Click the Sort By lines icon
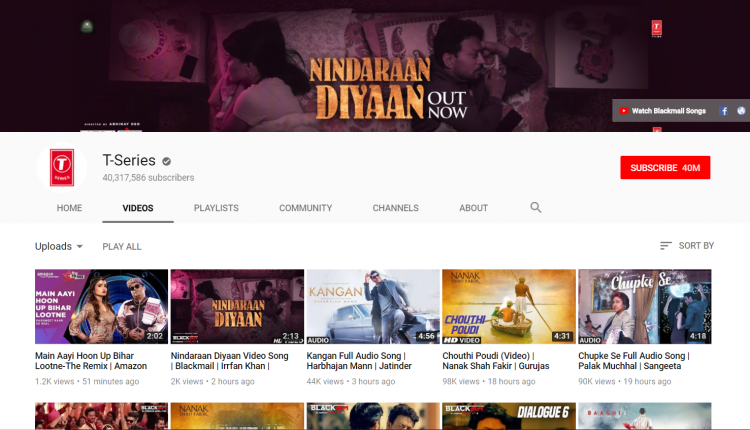750x430 pixels. coord(665,246)
